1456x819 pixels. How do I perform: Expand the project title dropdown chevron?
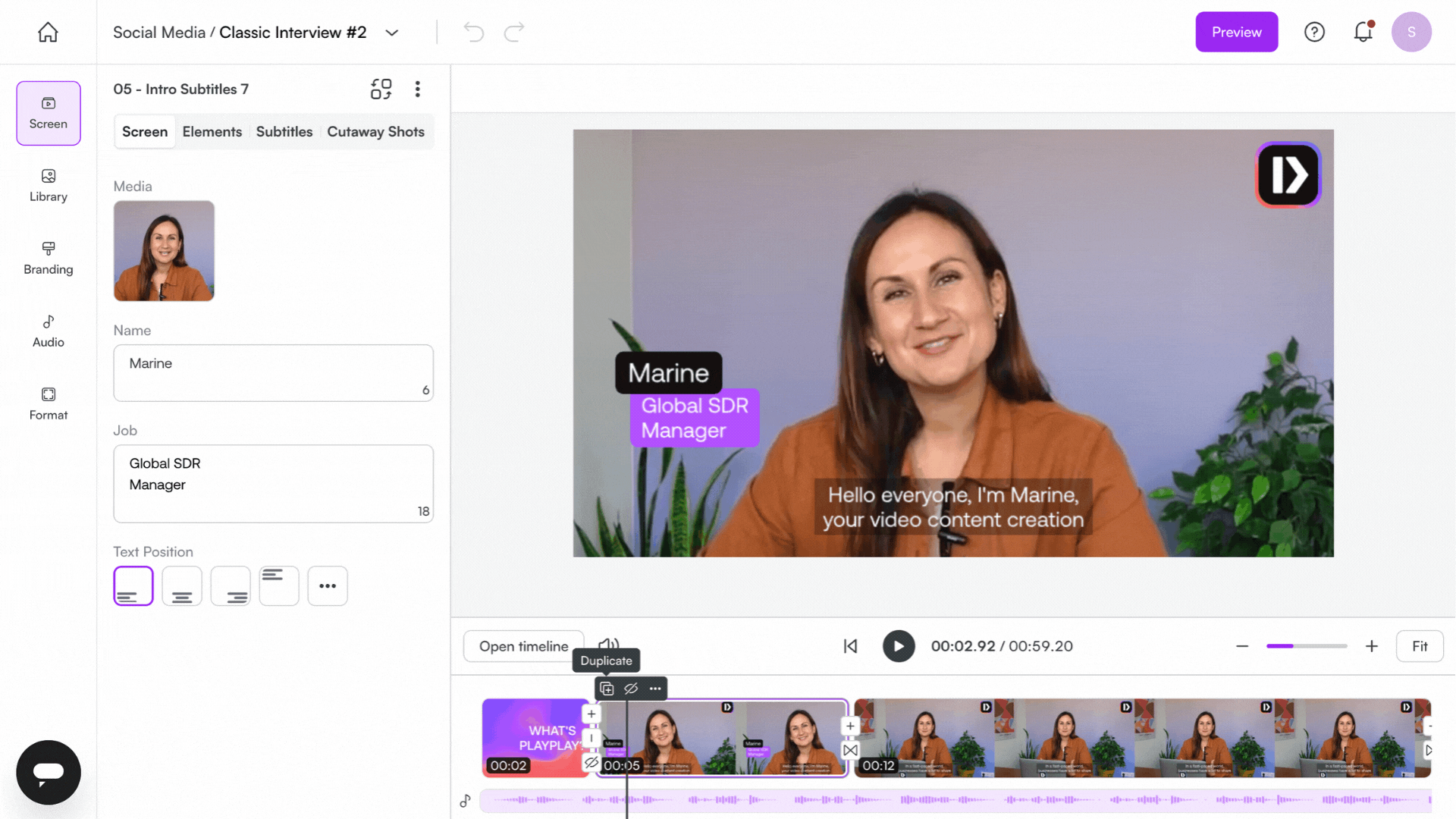coord(391,33)
